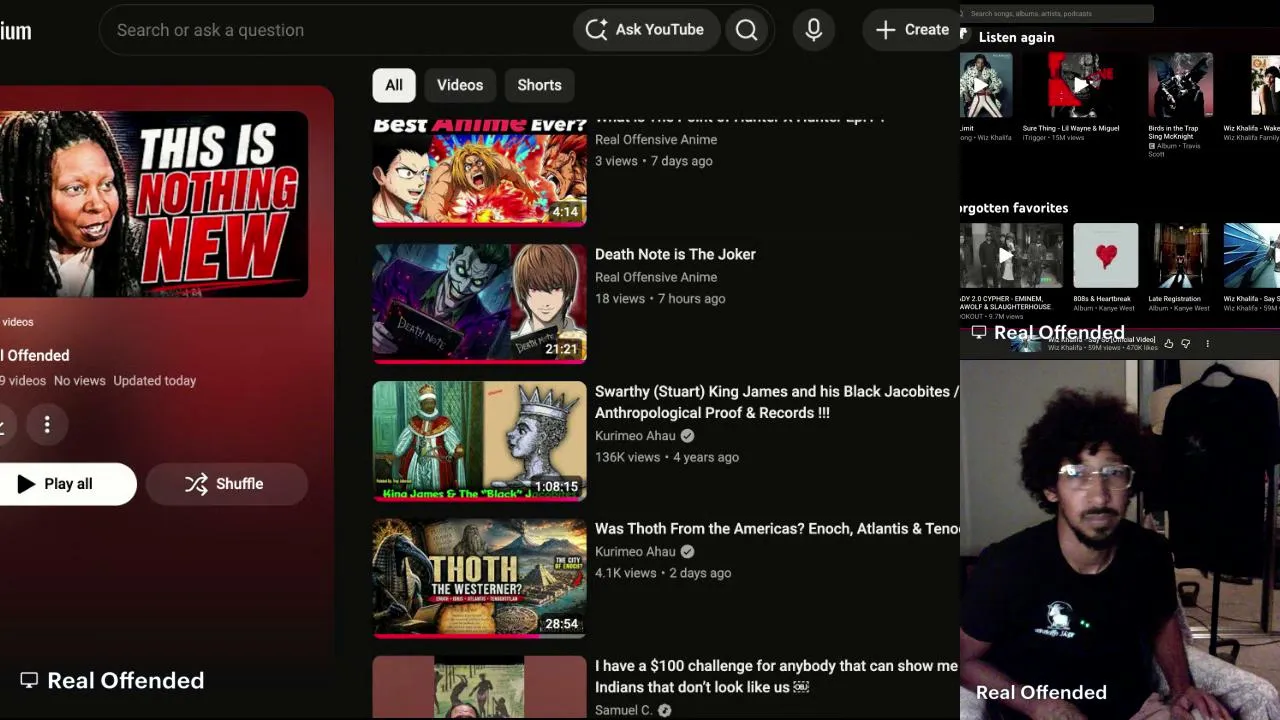Click the 'Late Registration' album title
The height and width of the screenshot is (720, 1280).
[1173, 299]
